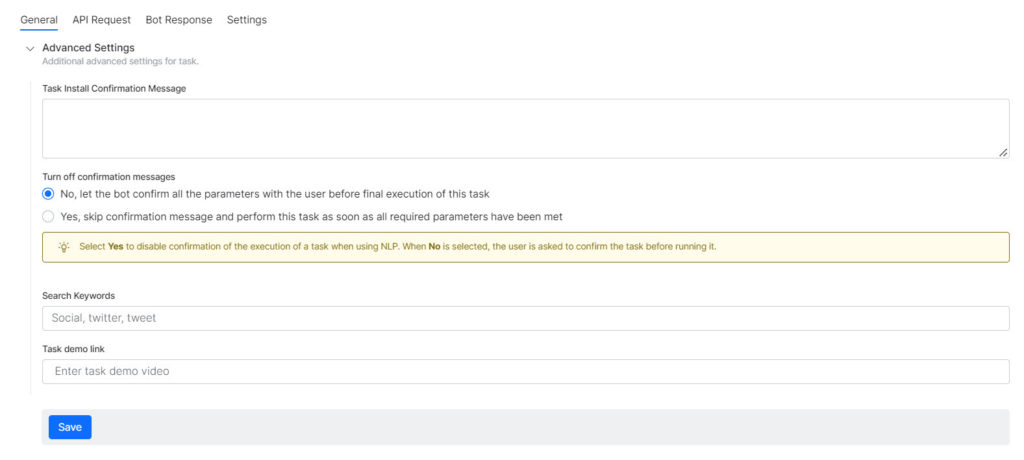
Task: Collapse the Advanced Settings chevron
Action: [x=30, y=49]
